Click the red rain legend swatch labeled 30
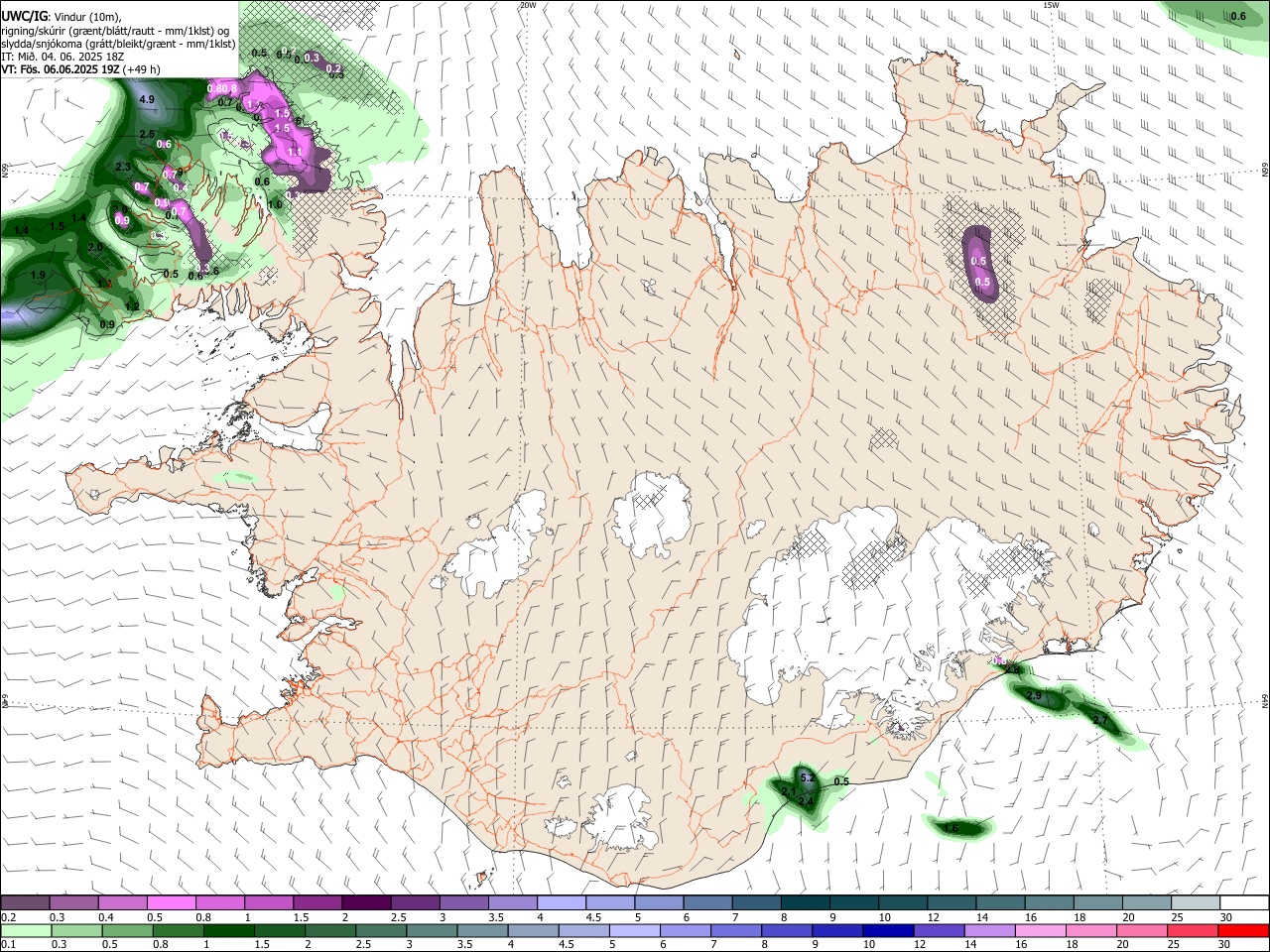Screen dimensions: 1270x952 [x=1245, y=930]
